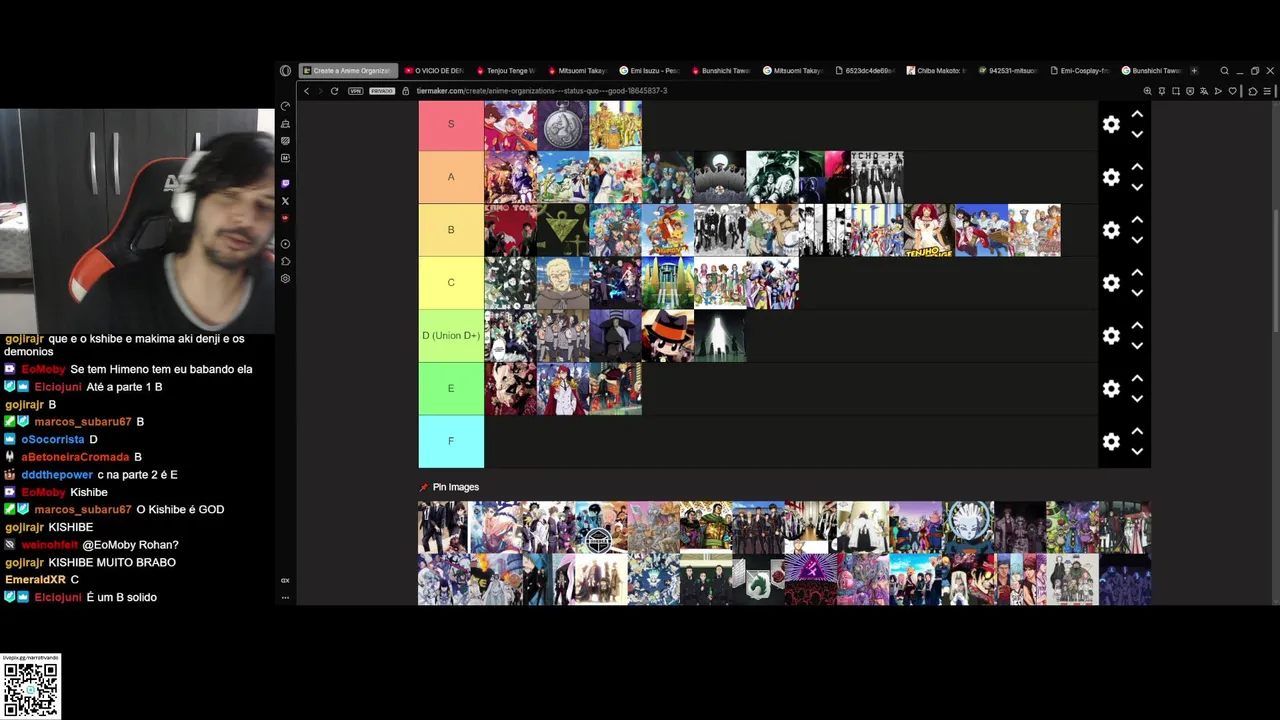1280x720 pixels.
Task: Select the pocket watch image in S tier
Action: 563,125
